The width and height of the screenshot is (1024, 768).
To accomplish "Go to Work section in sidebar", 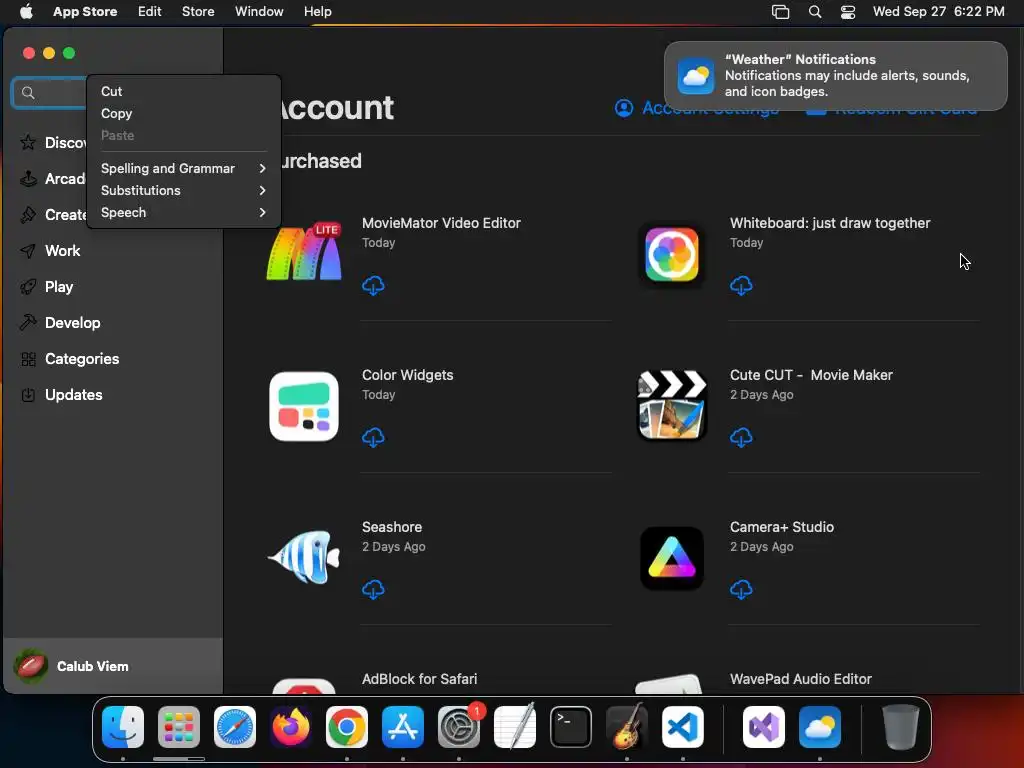I will coord(62,251).
